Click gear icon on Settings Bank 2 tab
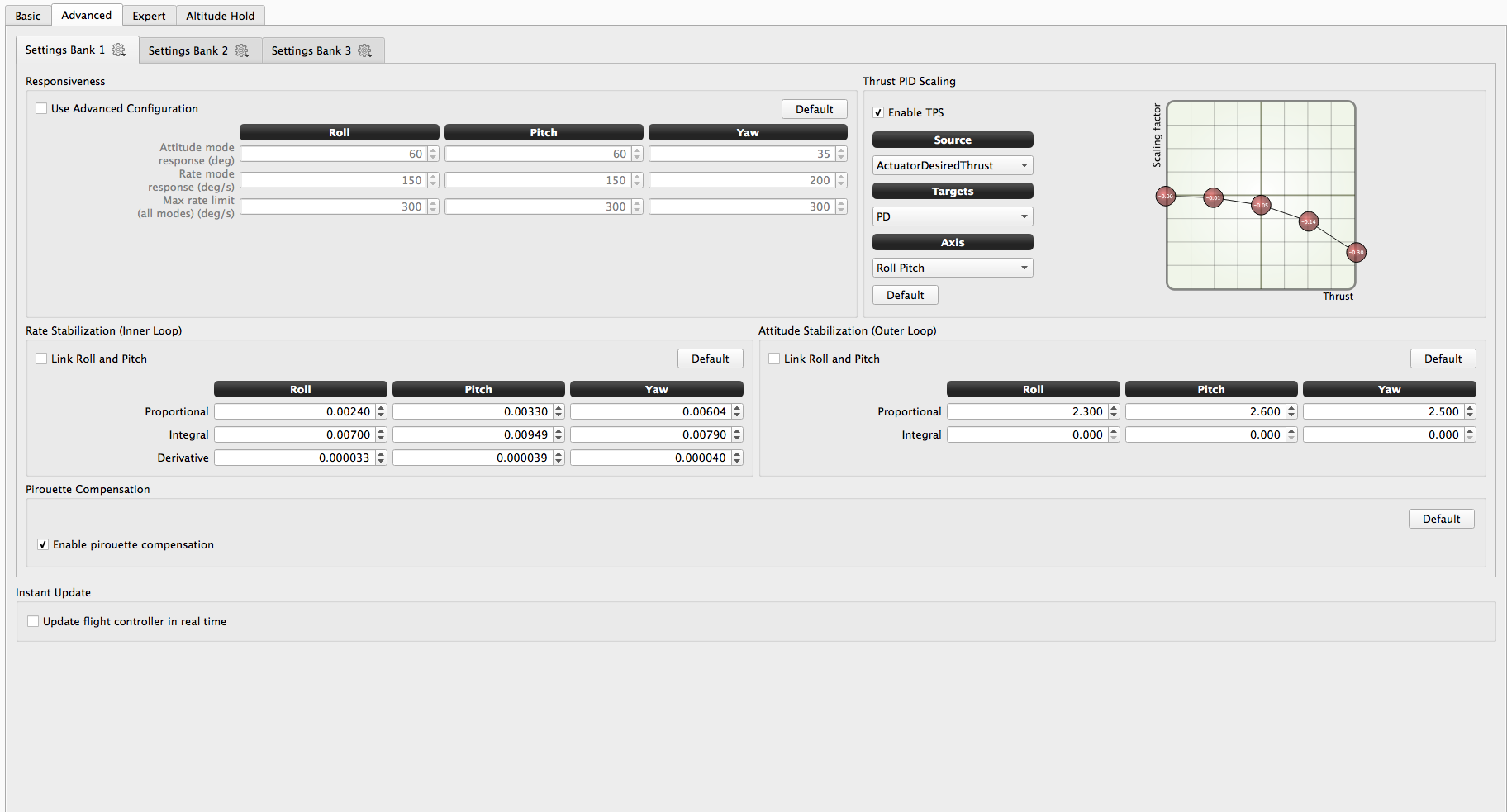Viewport: 1507px width, 812px height. (x=242, y=50)
